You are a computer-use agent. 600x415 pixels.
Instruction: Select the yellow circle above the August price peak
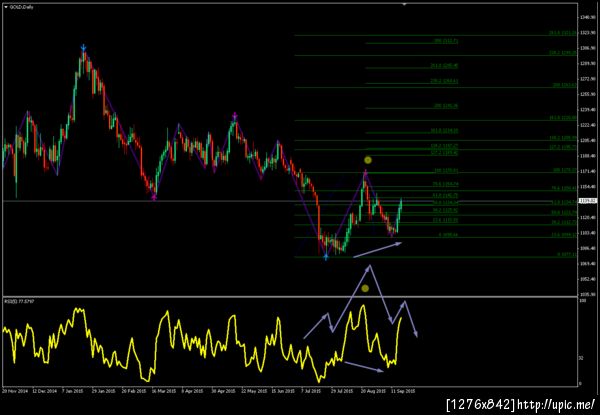(368, 160)
